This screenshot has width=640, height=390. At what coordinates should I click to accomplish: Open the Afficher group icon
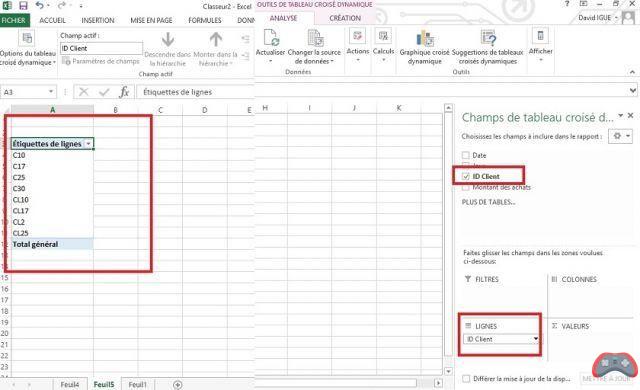(x=540, y=36)
